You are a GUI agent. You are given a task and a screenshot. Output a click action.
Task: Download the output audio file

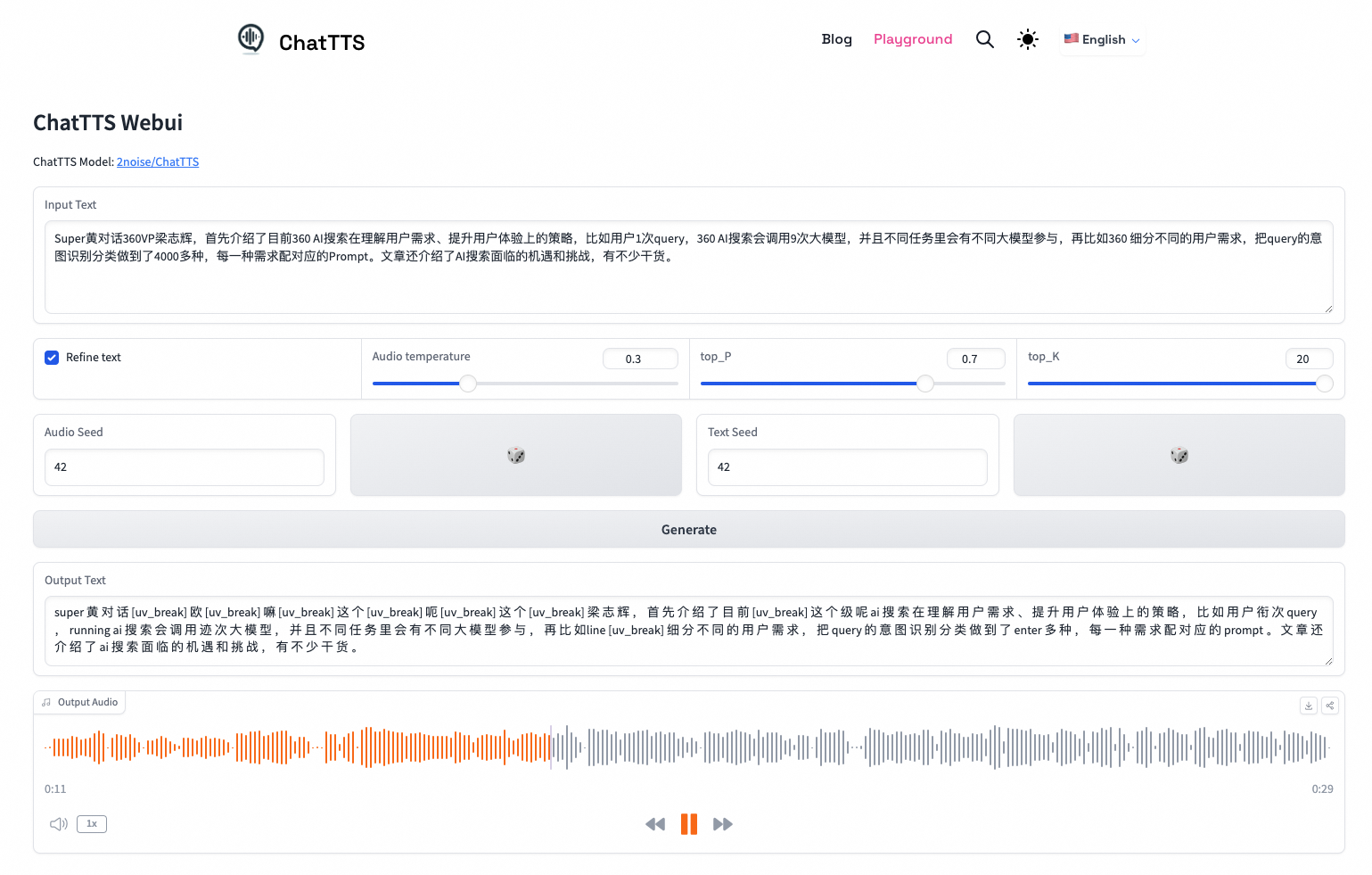pos(1309,706)
